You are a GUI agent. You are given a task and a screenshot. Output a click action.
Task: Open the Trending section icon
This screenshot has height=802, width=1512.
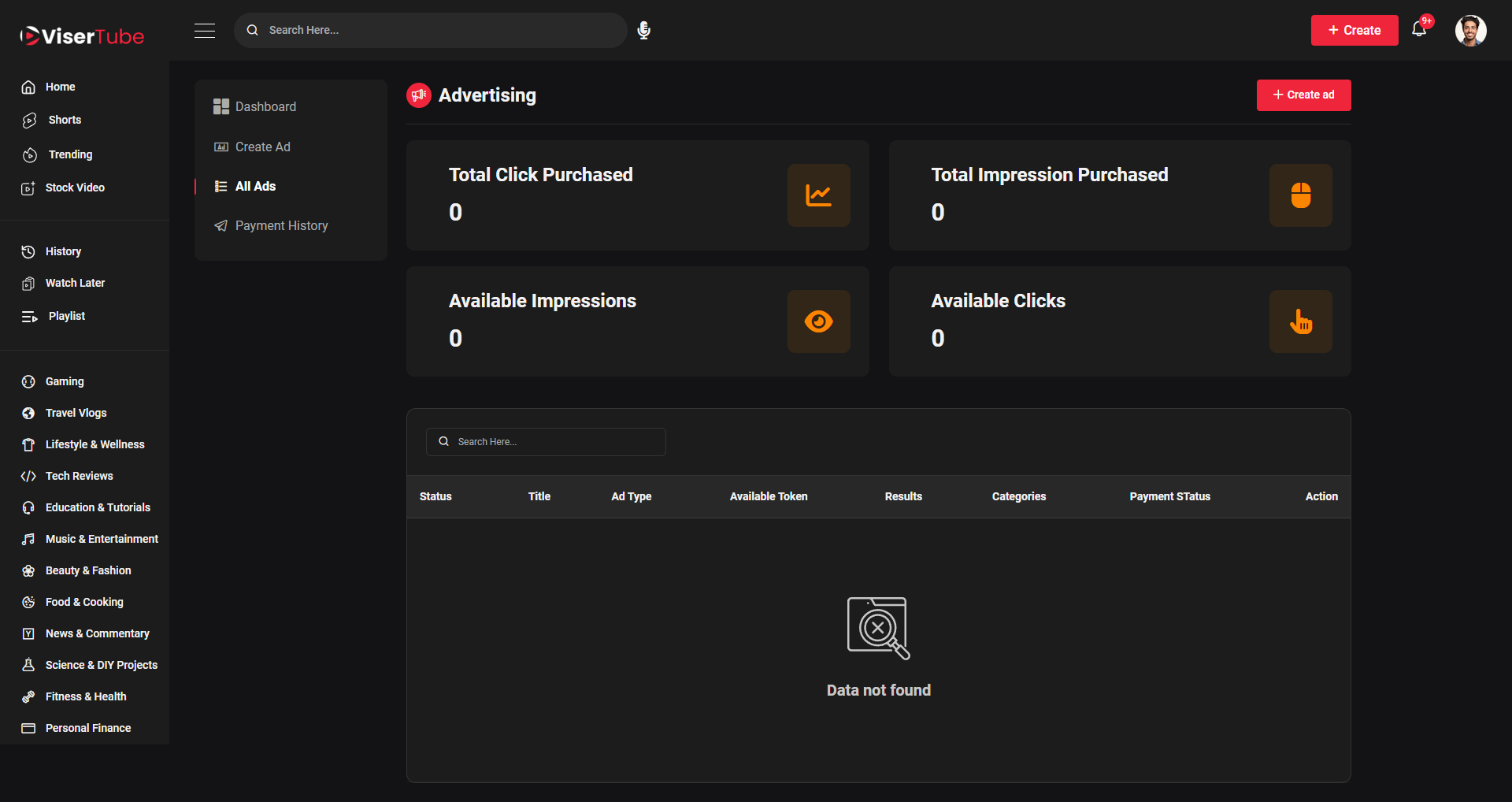tap(29, 154)
